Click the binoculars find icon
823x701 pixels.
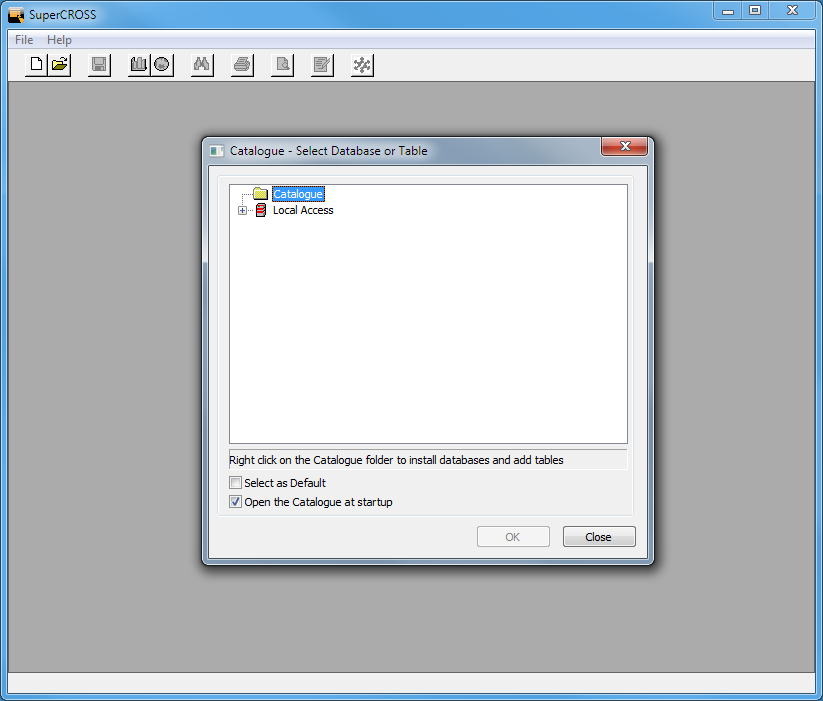pos(201,65)
